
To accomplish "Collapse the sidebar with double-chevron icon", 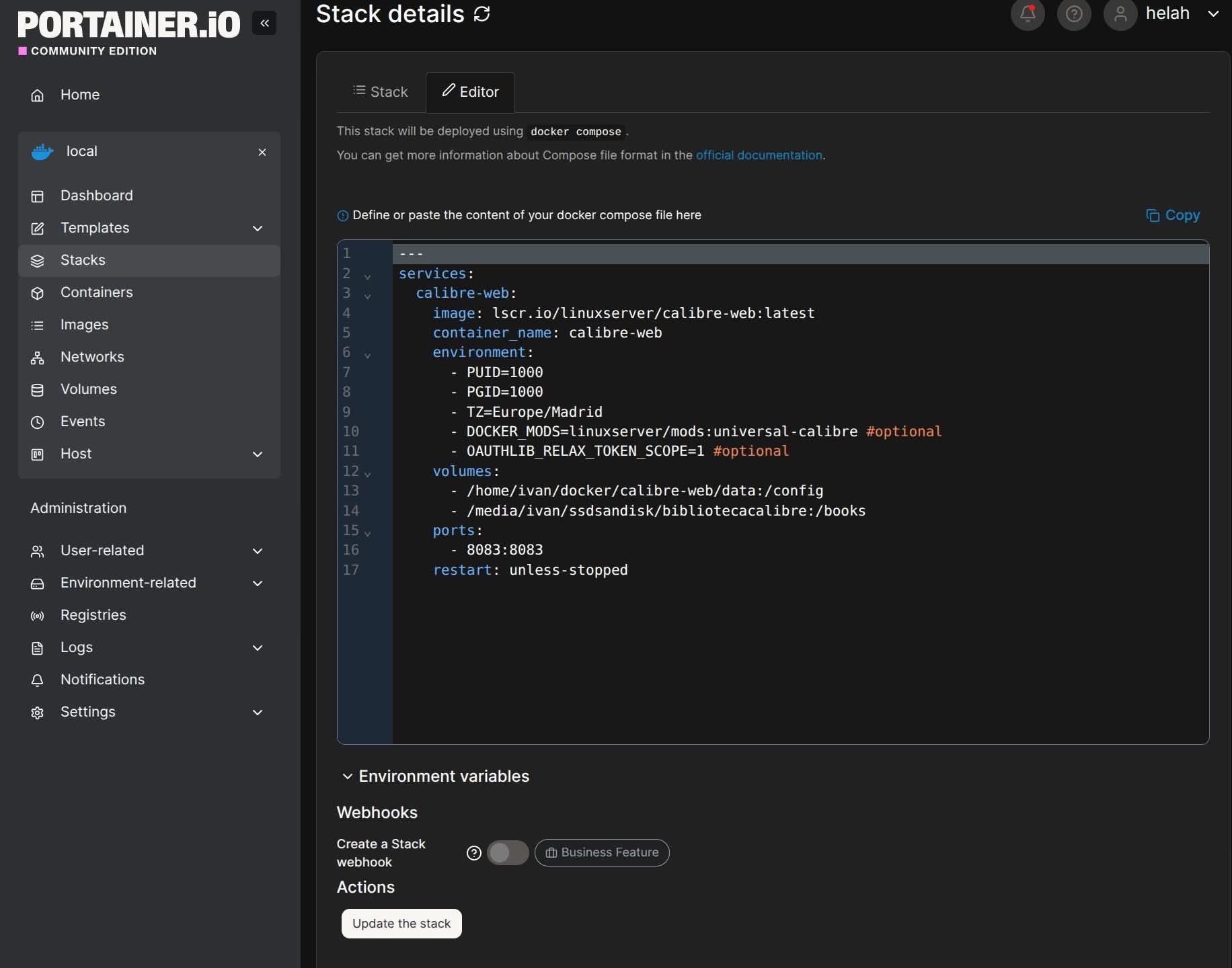I will [x=264, y=24].
